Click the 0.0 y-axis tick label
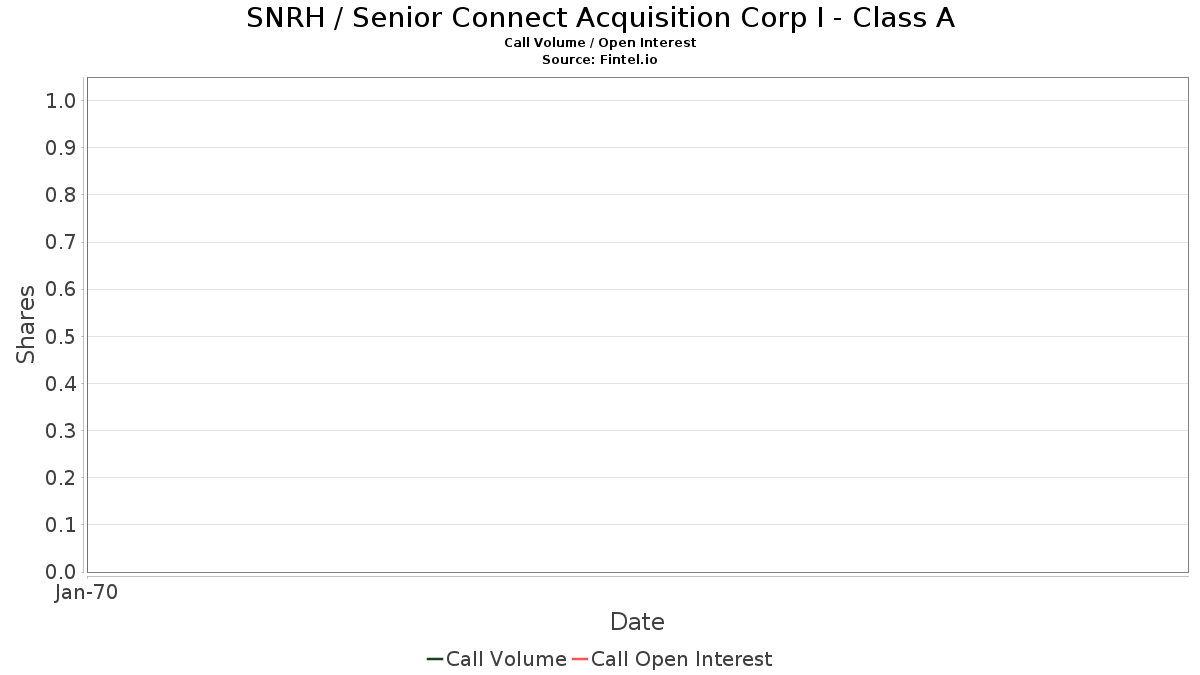The image size is (1200, 675). click(x=61, y=572)
